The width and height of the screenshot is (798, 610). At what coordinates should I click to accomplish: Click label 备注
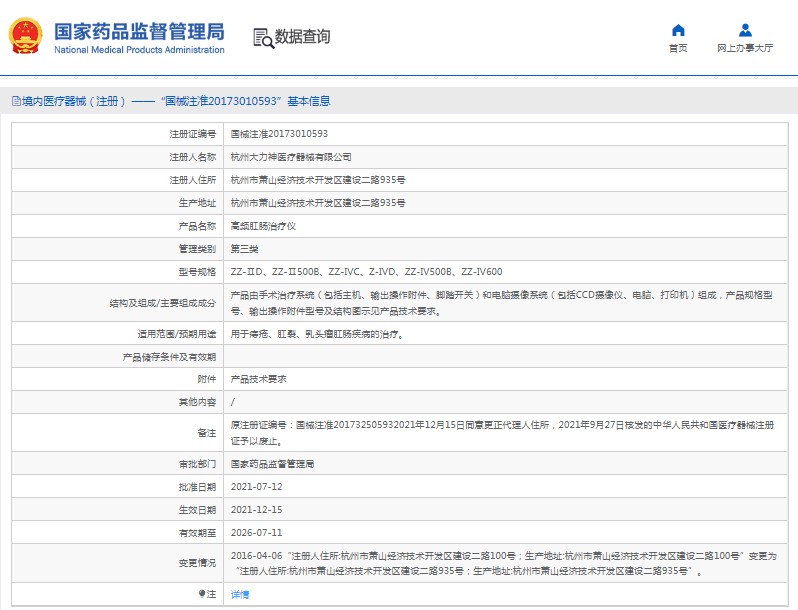(207, 433)
